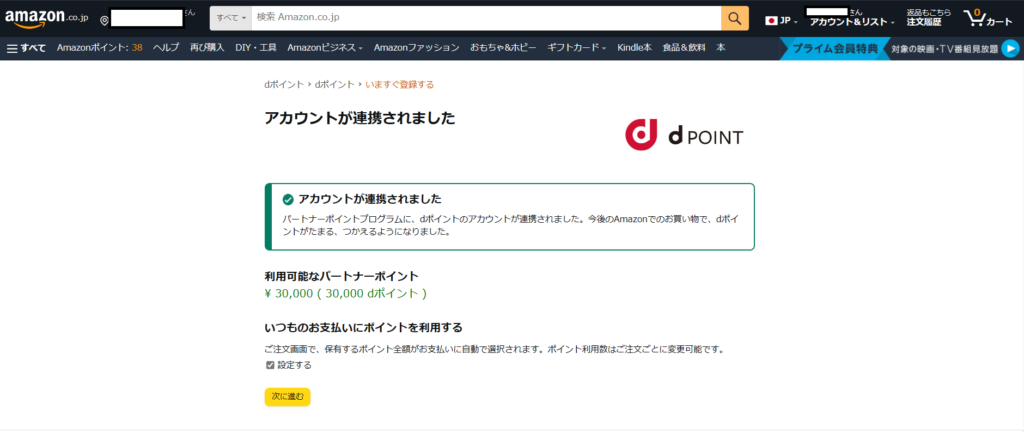Focus the 検索 Amazon.co.jp search field
Screen dimensions: 1024x433
[x=487, y=18]
